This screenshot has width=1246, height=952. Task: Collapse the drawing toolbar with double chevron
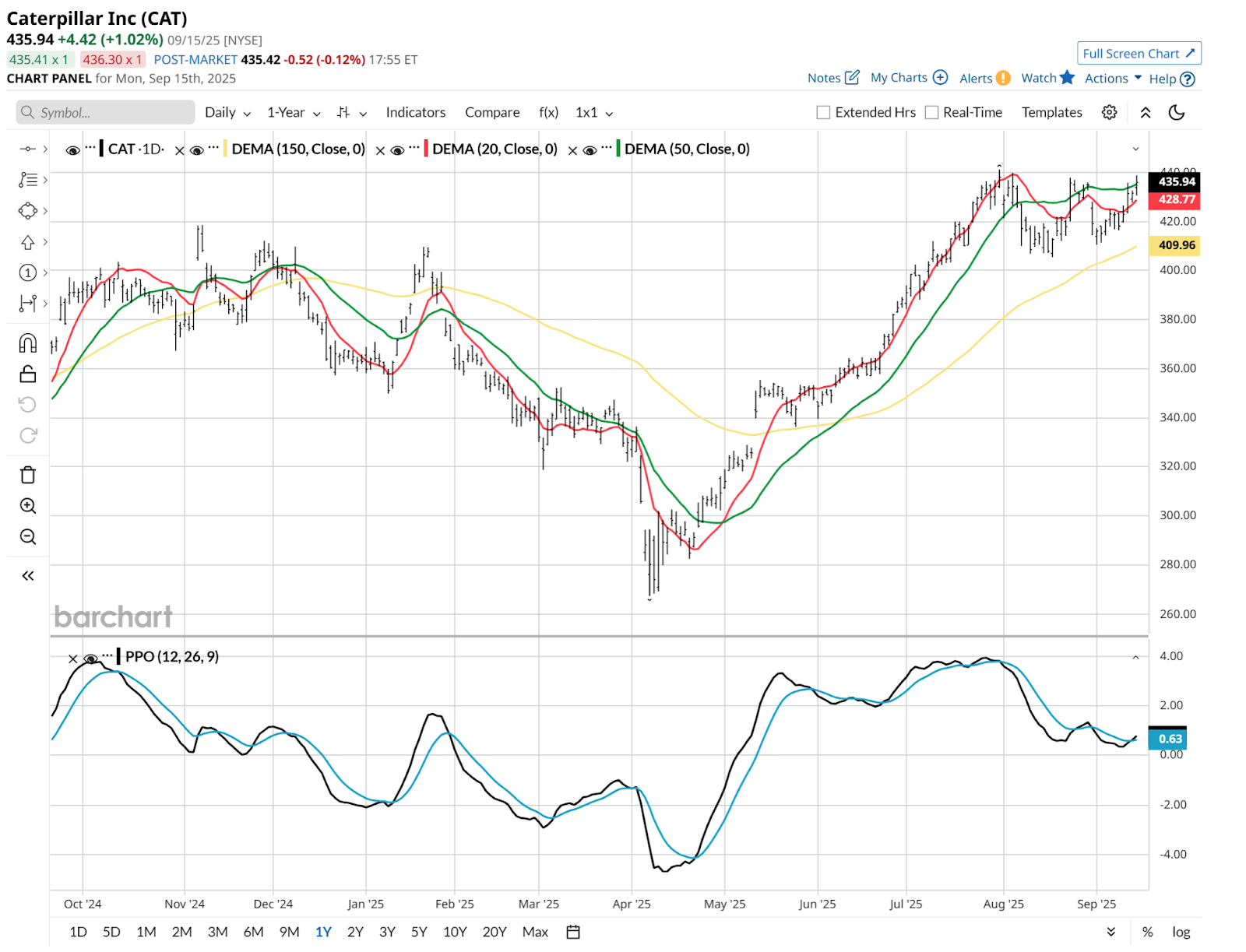point(27,576)
